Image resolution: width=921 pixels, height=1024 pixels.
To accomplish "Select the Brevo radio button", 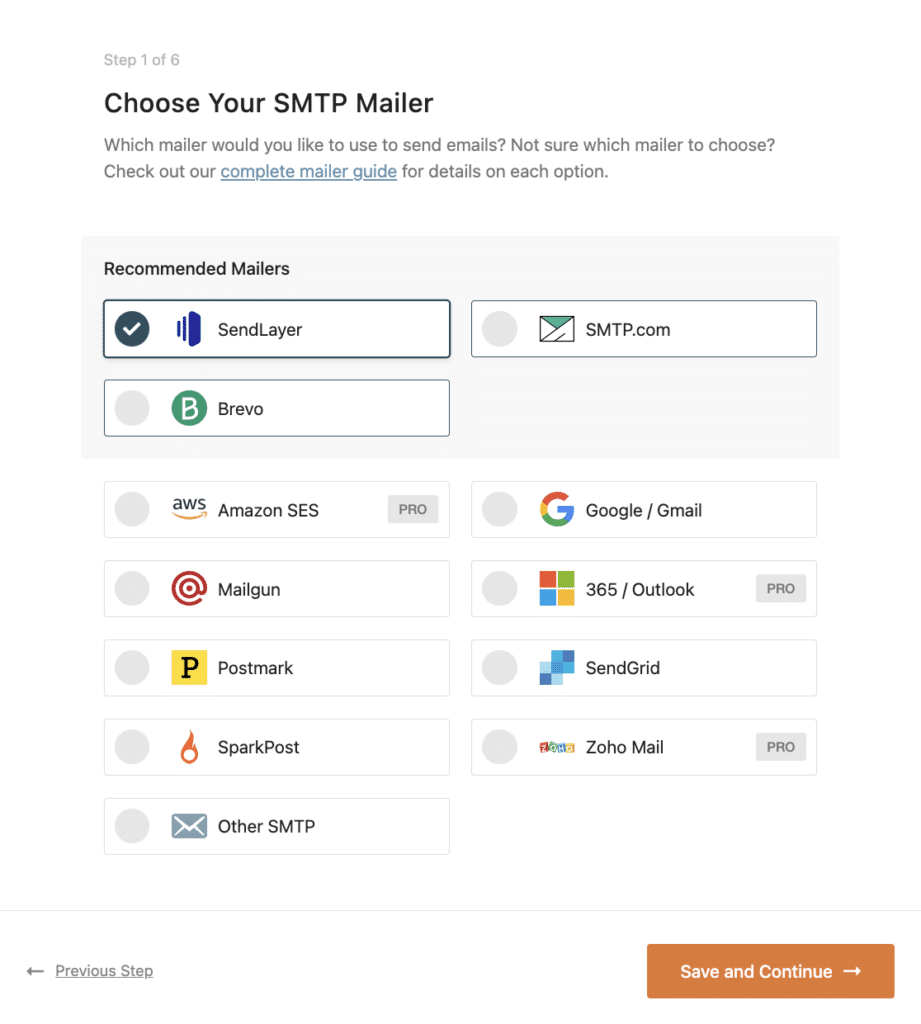I will click(132, 408).
